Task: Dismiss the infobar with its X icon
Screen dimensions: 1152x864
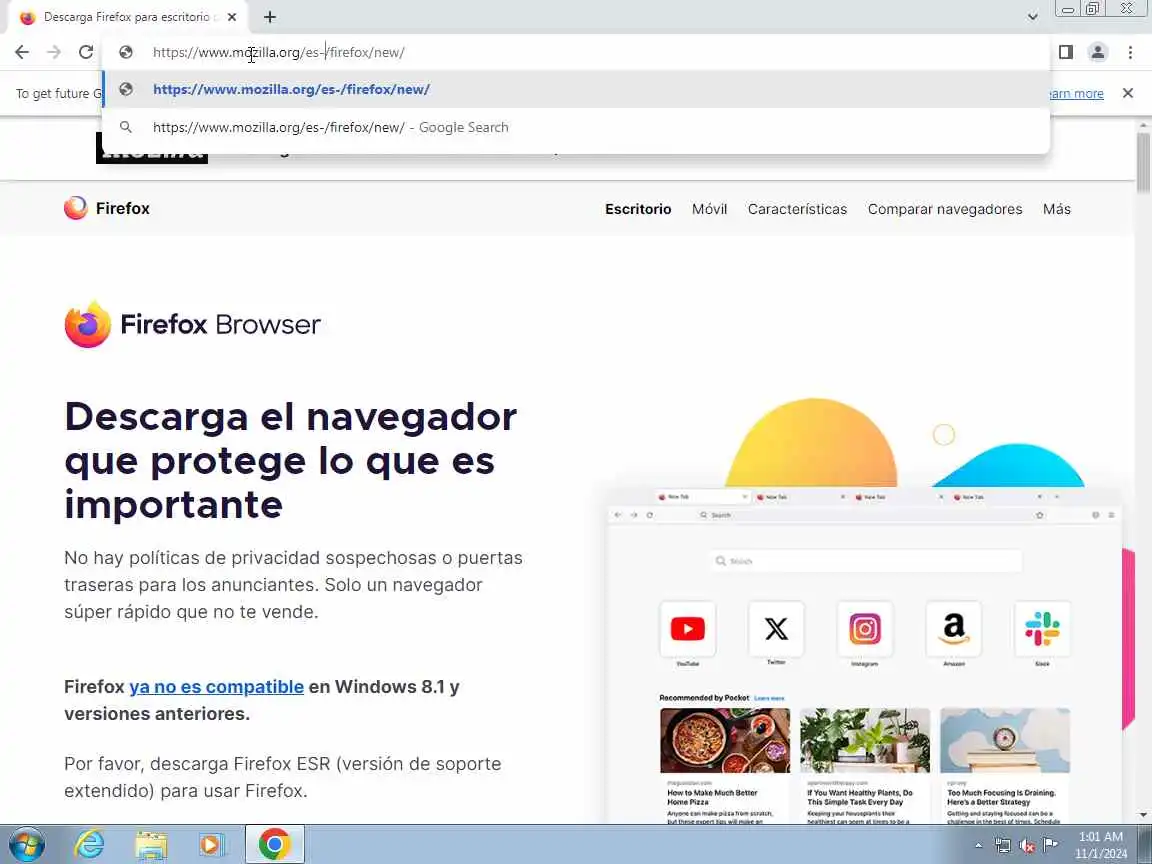Action: click(1128, 93)
